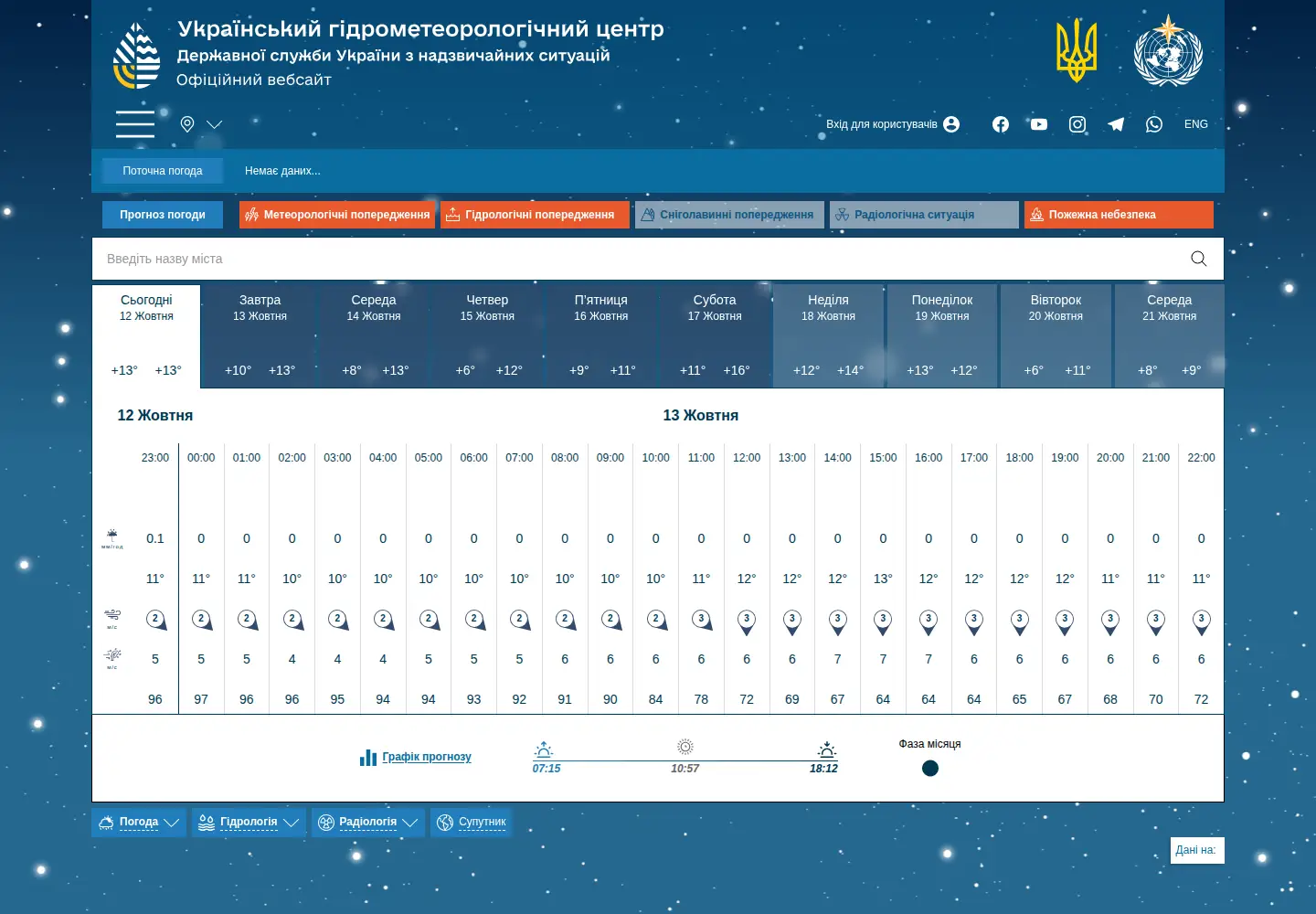The height and width of the screenshot is (914, 1316).
Task: Expand the Гідрологія dropdown menu
Action: pos(249,823)
